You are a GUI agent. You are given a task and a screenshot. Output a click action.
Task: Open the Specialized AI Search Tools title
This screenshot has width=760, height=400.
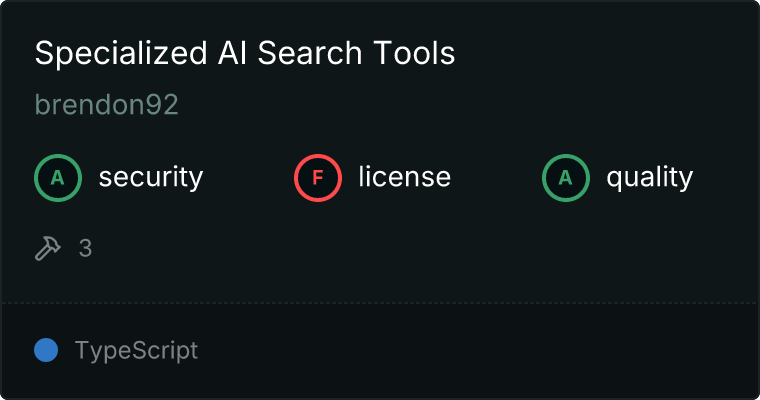245,54
